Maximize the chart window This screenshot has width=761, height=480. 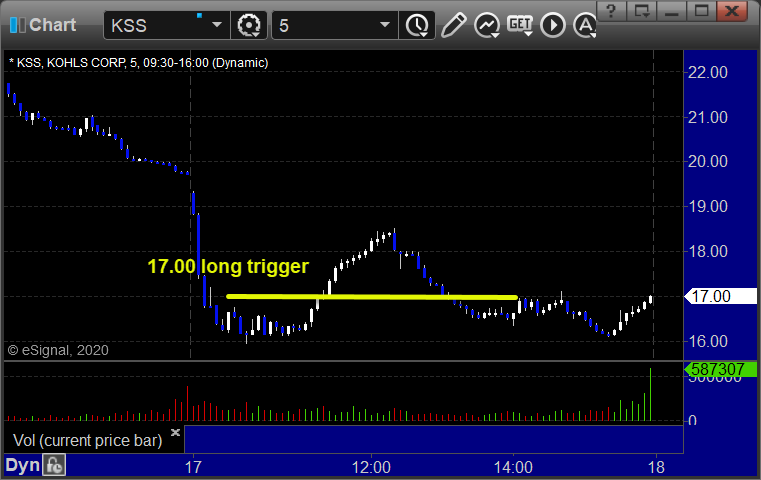pyautogui.click(x=701, y=11)
